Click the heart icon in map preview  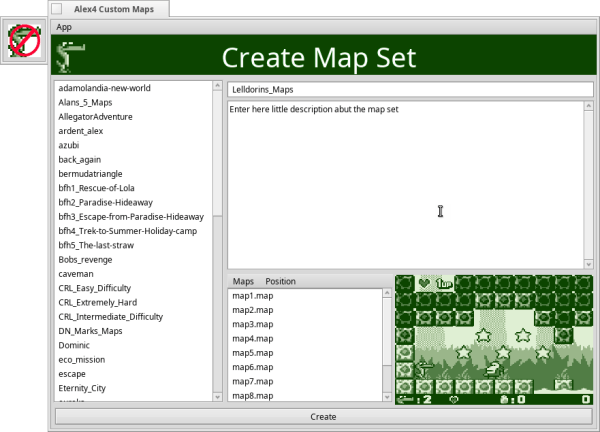click(x=423, y=283)
